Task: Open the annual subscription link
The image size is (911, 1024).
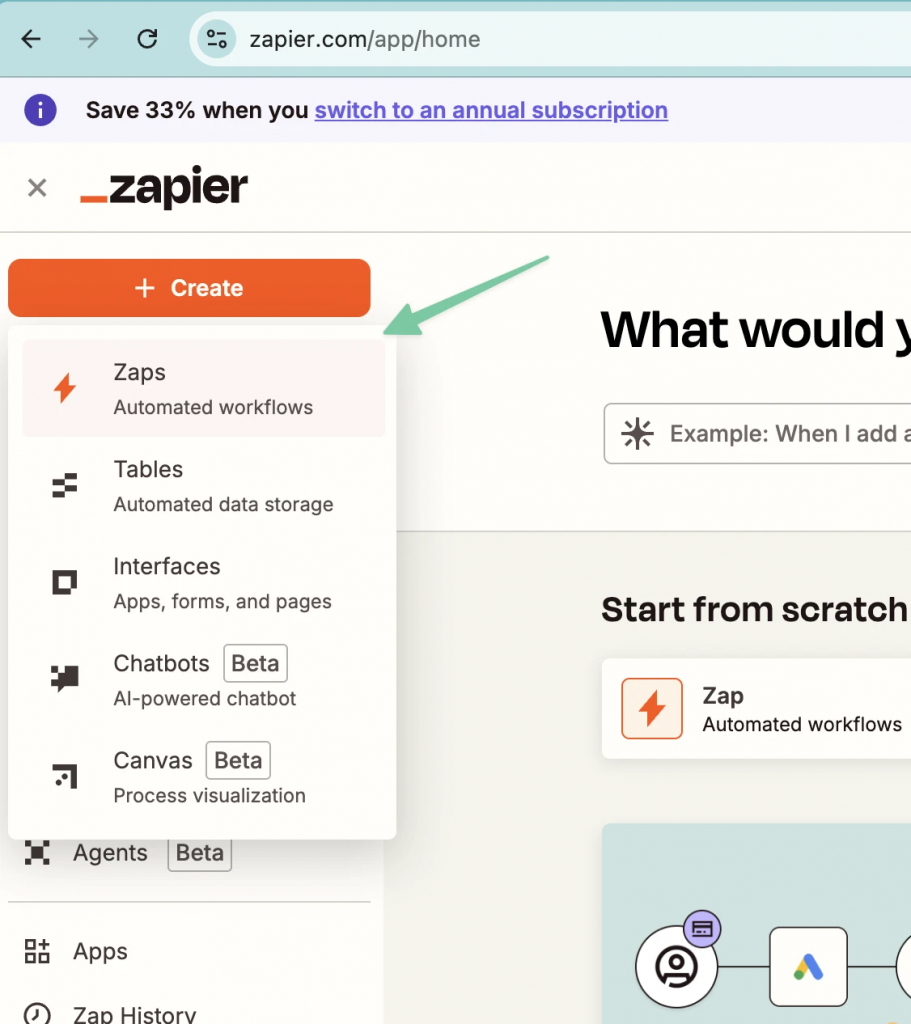Action: coord(490,110)
